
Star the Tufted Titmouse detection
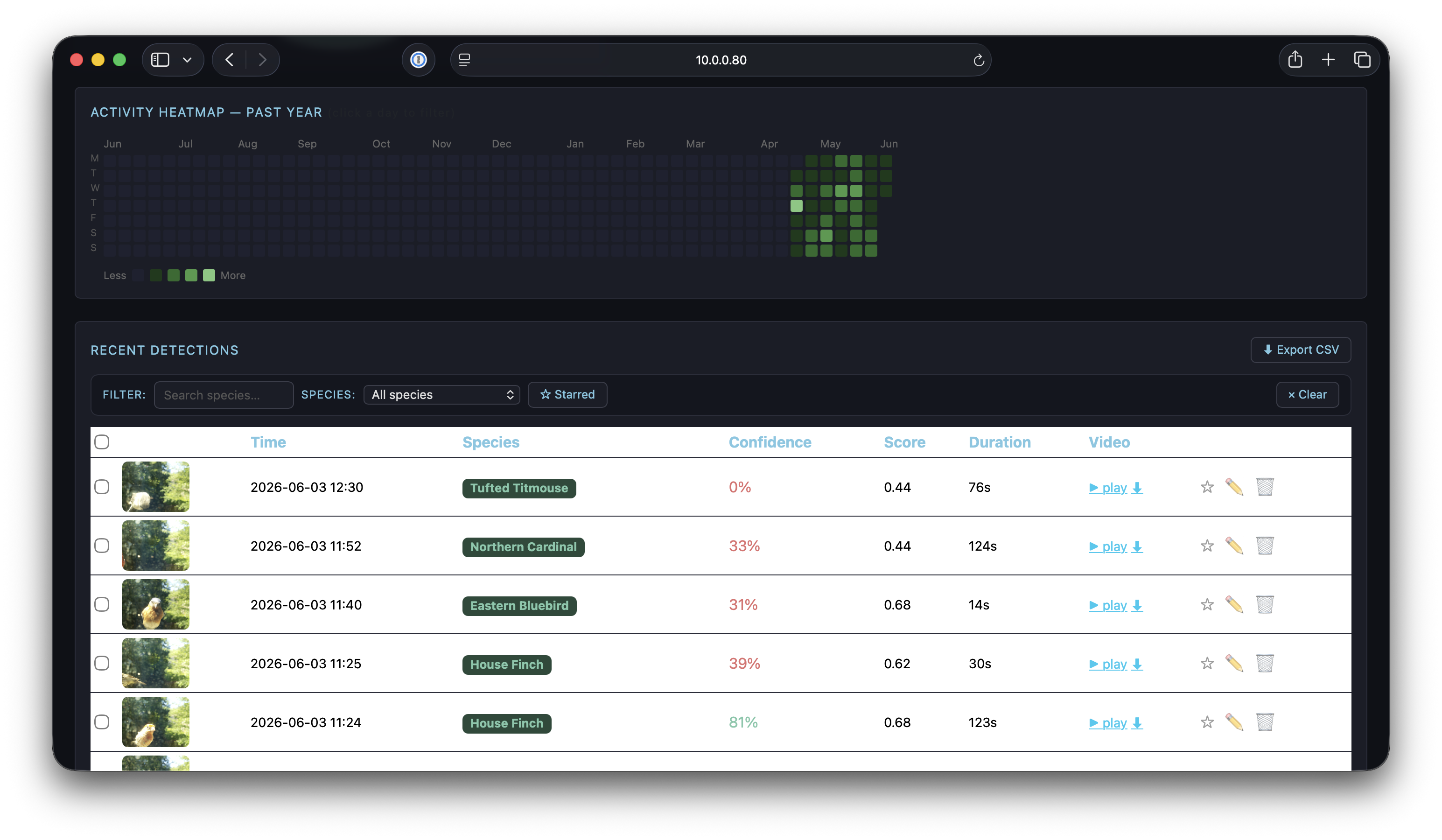(1207, 487)
